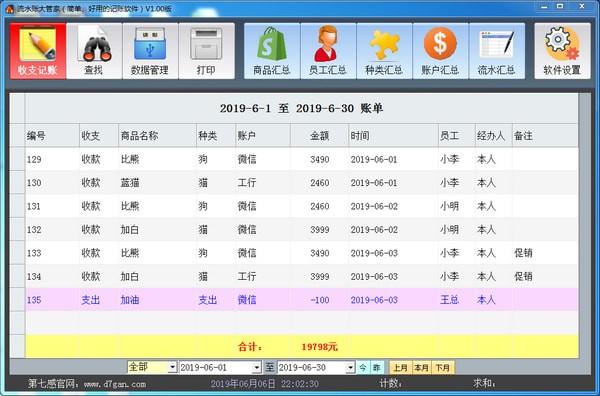Click the 账户 column header
The height and width of the screenshot is (396, 600).
click(263, 135)
